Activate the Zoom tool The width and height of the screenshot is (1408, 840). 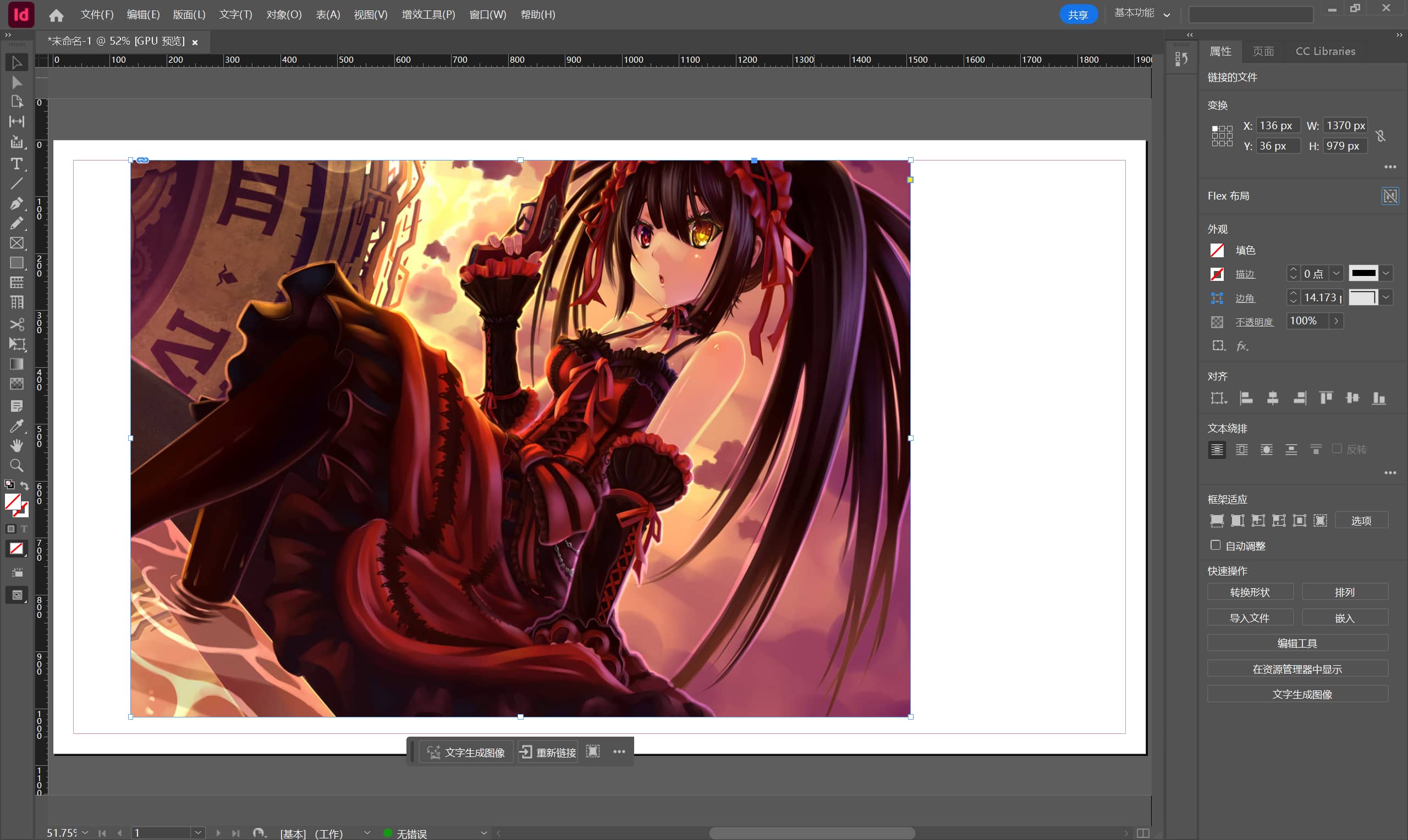point(16,465)
